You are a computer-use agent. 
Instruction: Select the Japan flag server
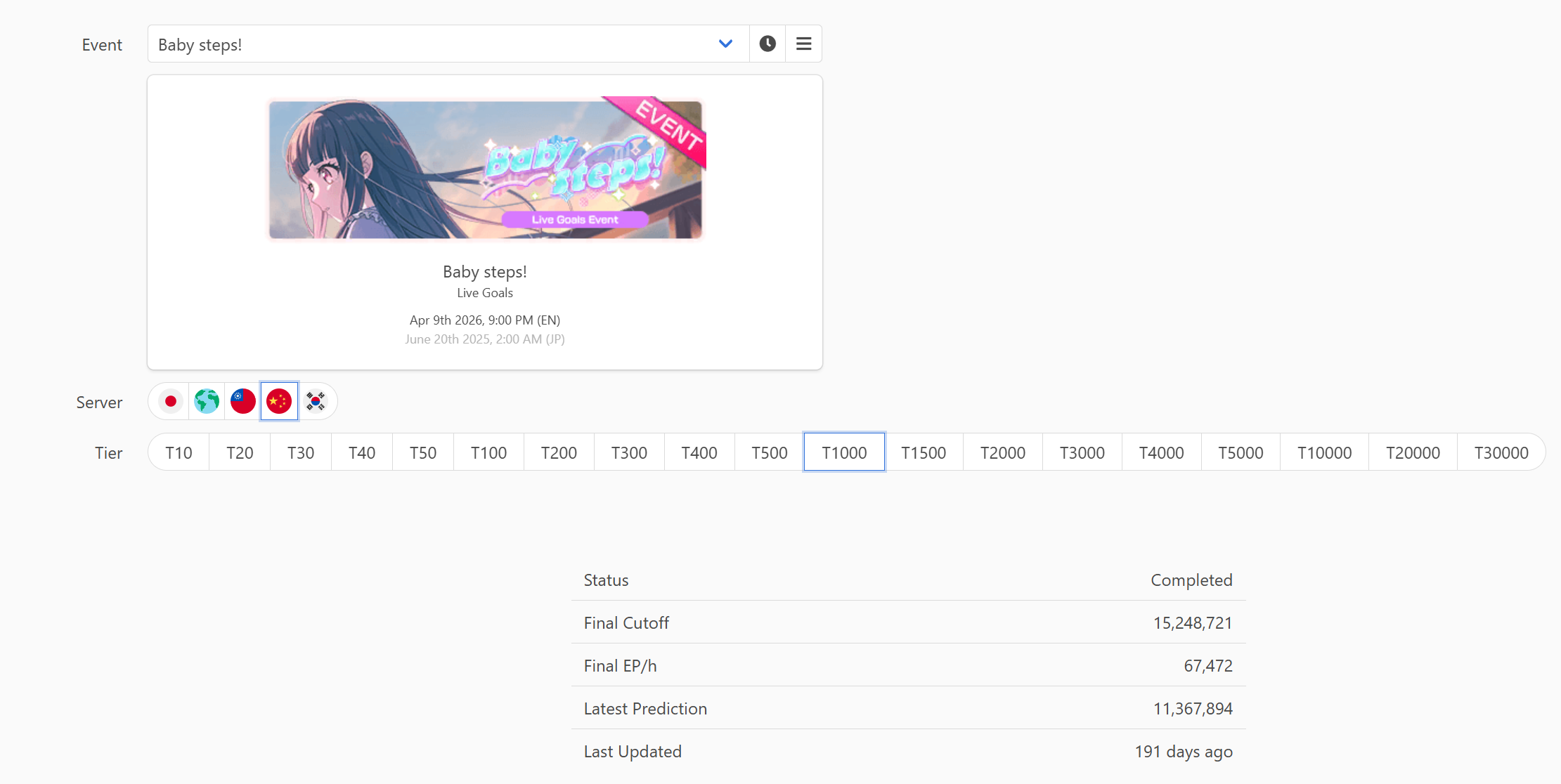170,401
